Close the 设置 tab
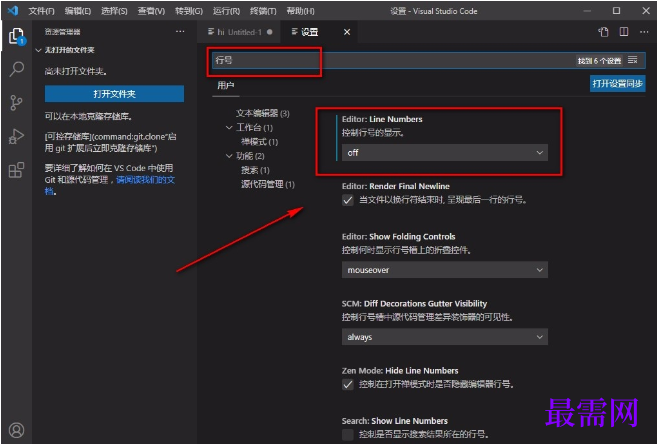This screenshot has width=657, height=444. (347, 32)
